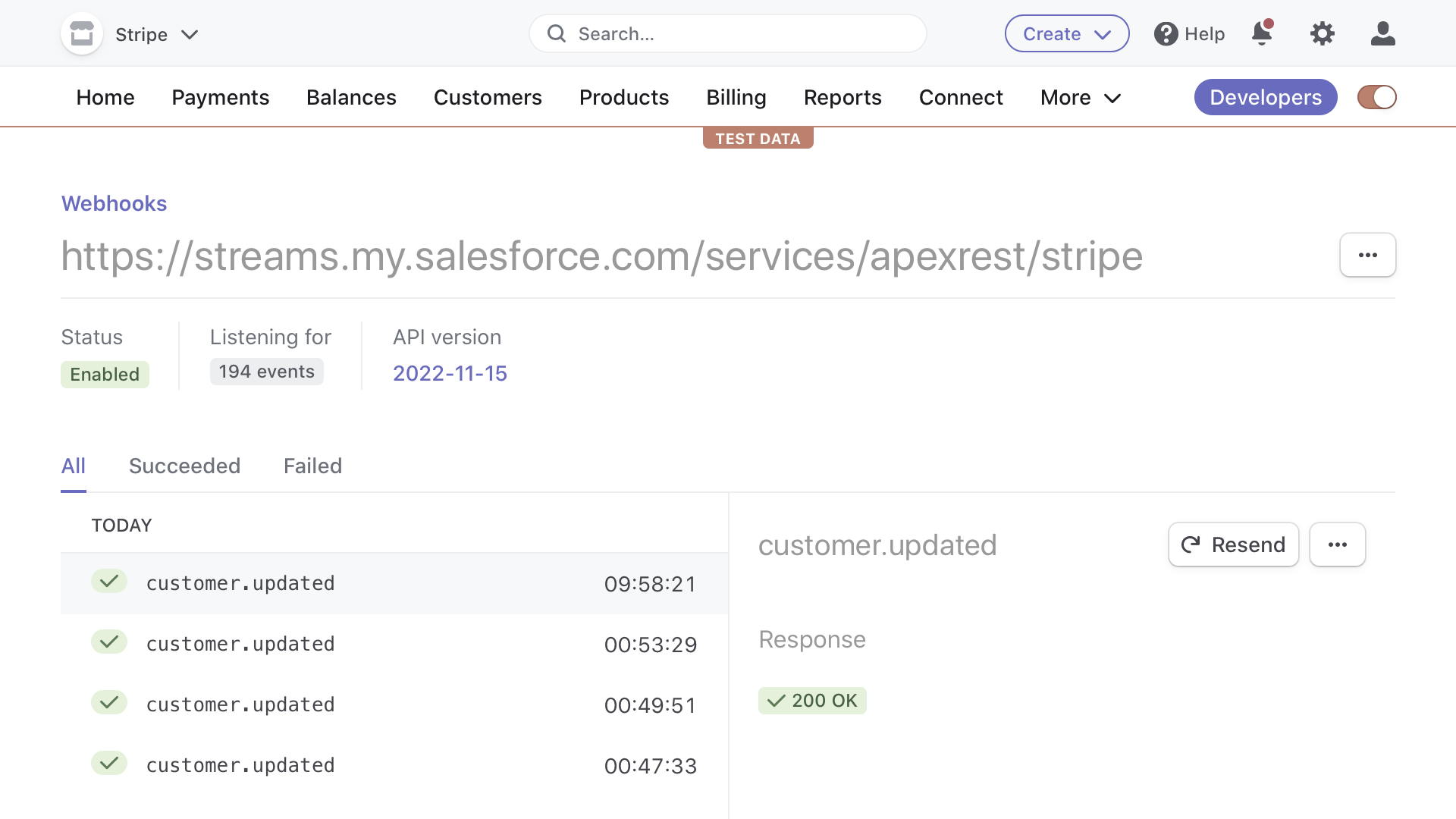1456x819 pixels.
Task: Switch to Failed tab
Action: click(x=312, y=466)
